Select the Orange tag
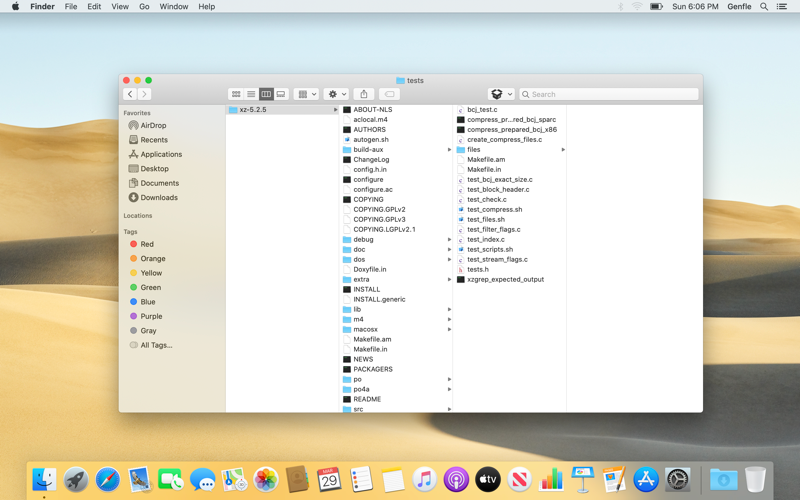Viewport: 800px width, 500px height. (147, 259)
